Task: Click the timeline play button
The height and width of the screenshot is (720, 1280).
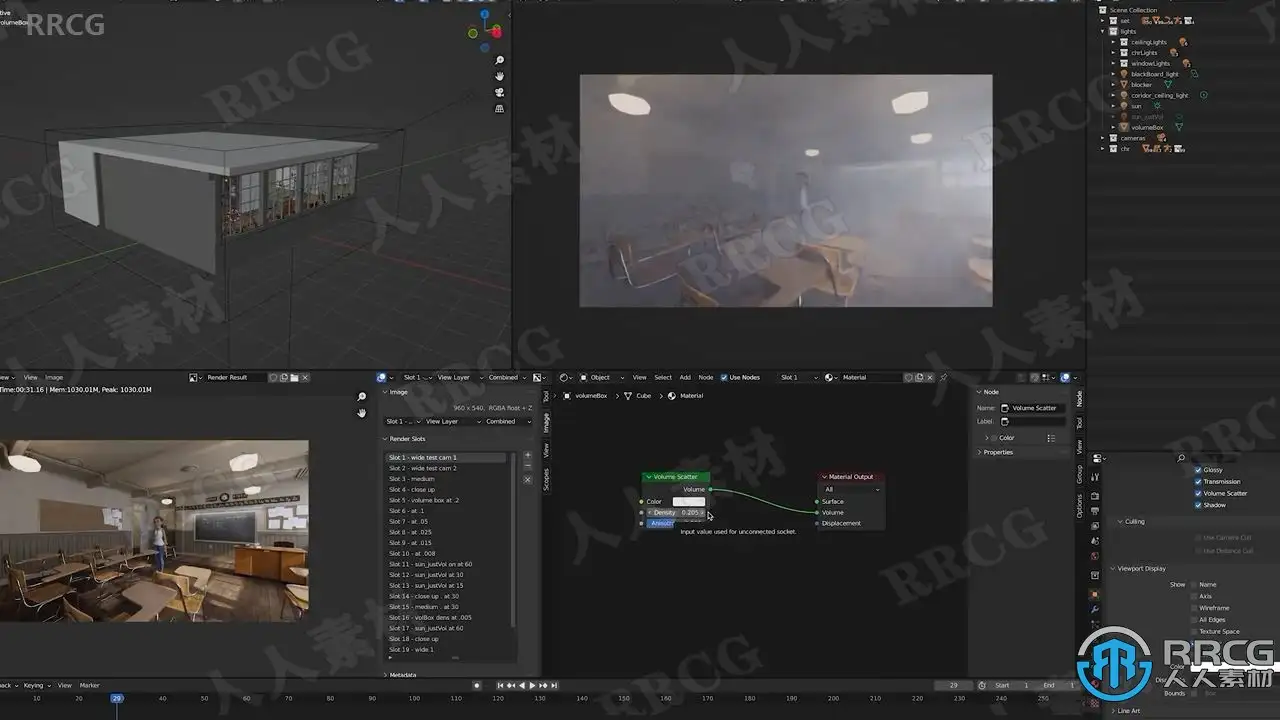Action: pos(532,685)
